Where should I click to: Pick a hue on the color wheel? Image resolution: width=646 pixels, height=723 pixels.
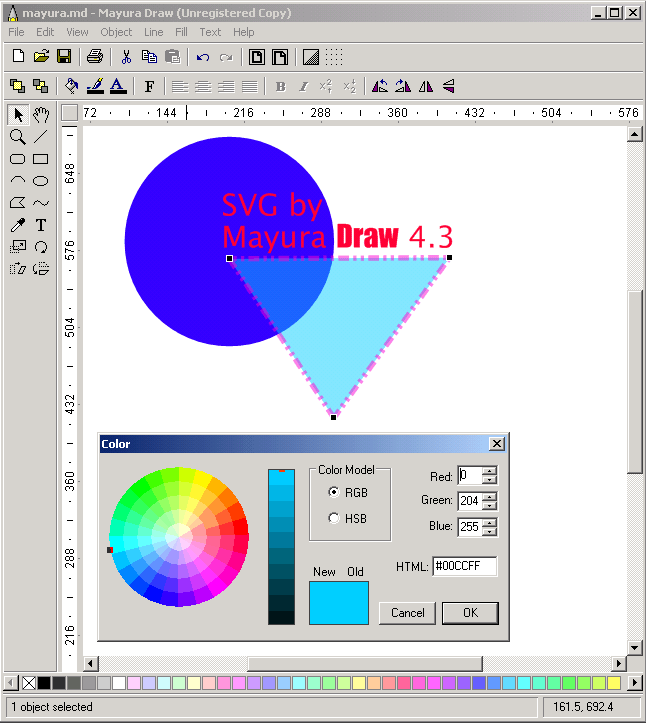point(179,537)
